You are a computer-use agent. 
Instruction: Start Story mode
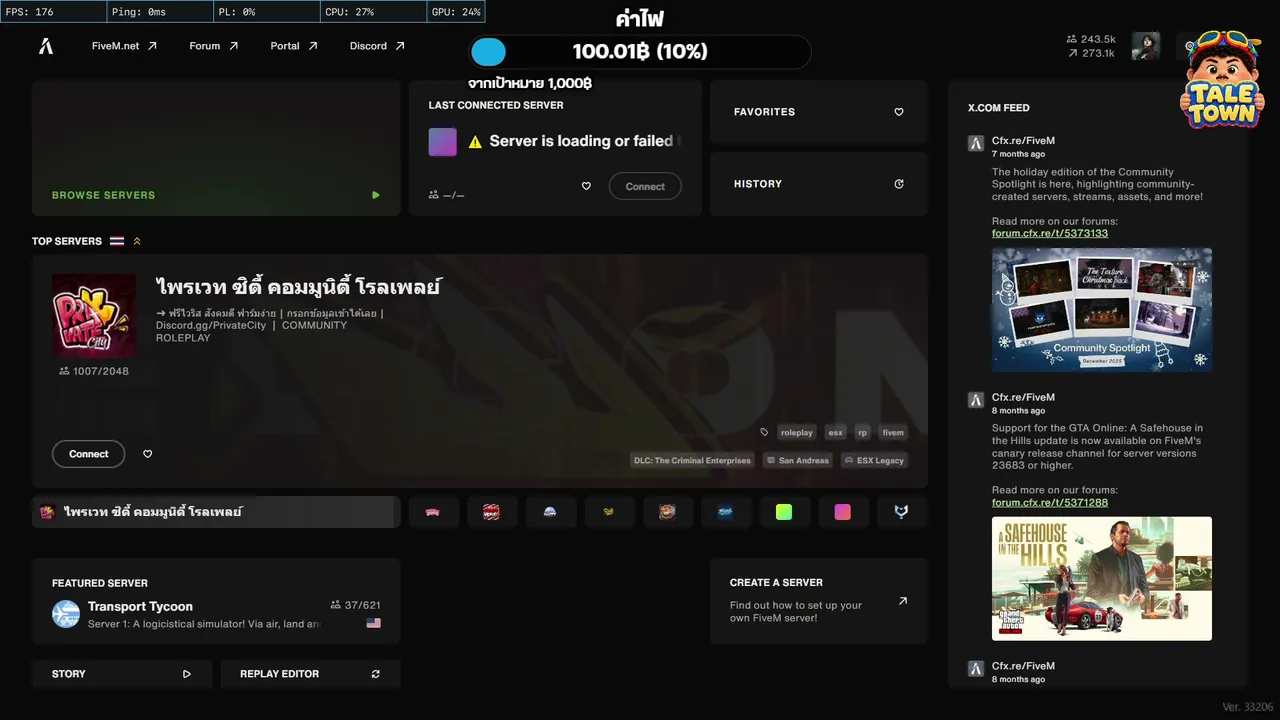tap(122, 674)
